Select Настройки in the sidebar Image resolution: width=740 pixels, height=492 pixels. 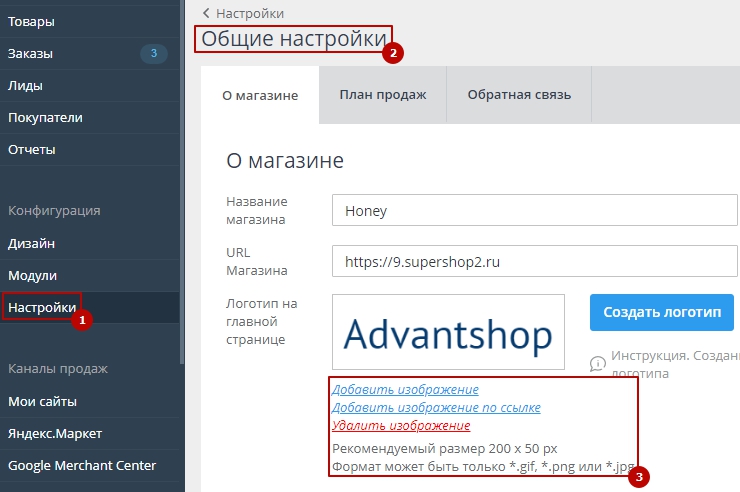coord(41,307)
